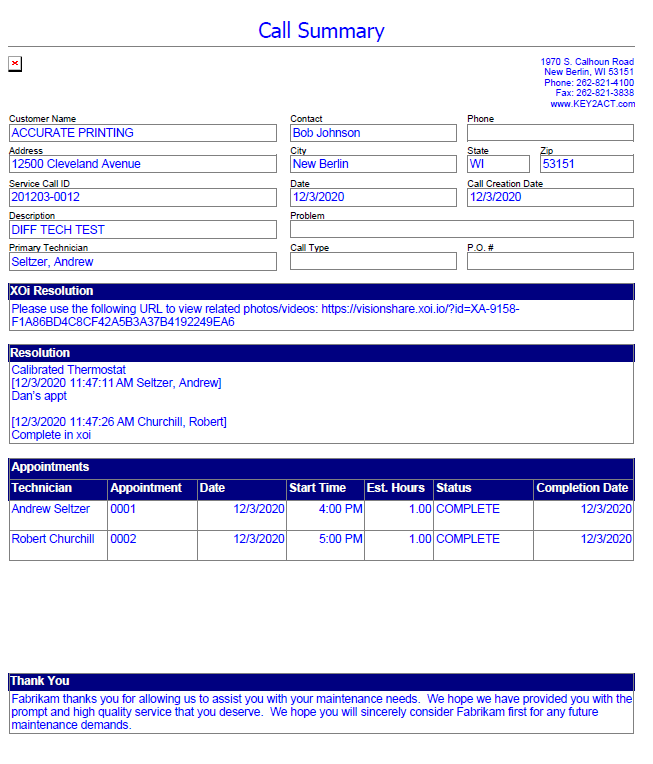Click the Call Creation Date field
The image size is (653, 764).
tap(550, 197)
